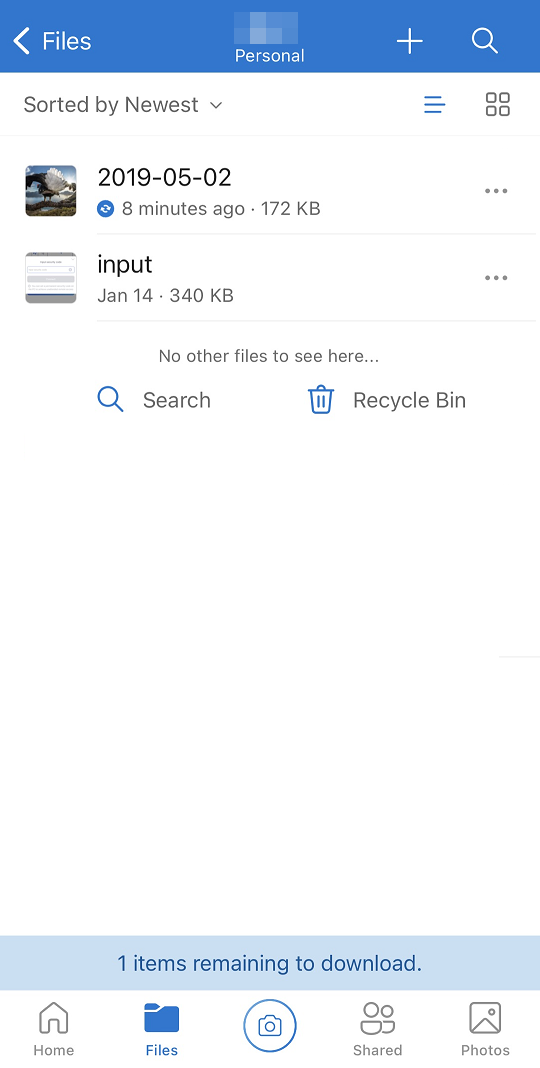Tap the plus icon to add new
The width and height of the screenshot is (540, 1068).
pos(409,41)
